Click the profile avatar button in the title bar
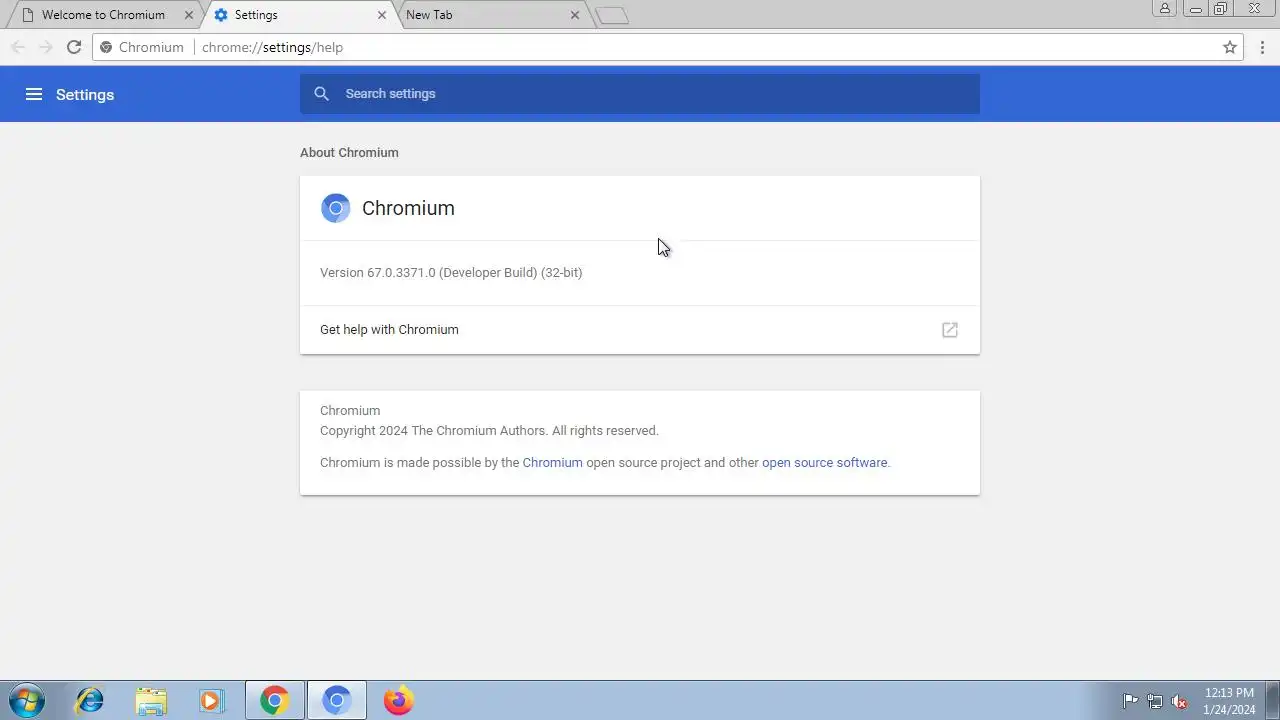 tap(1165, 9)
